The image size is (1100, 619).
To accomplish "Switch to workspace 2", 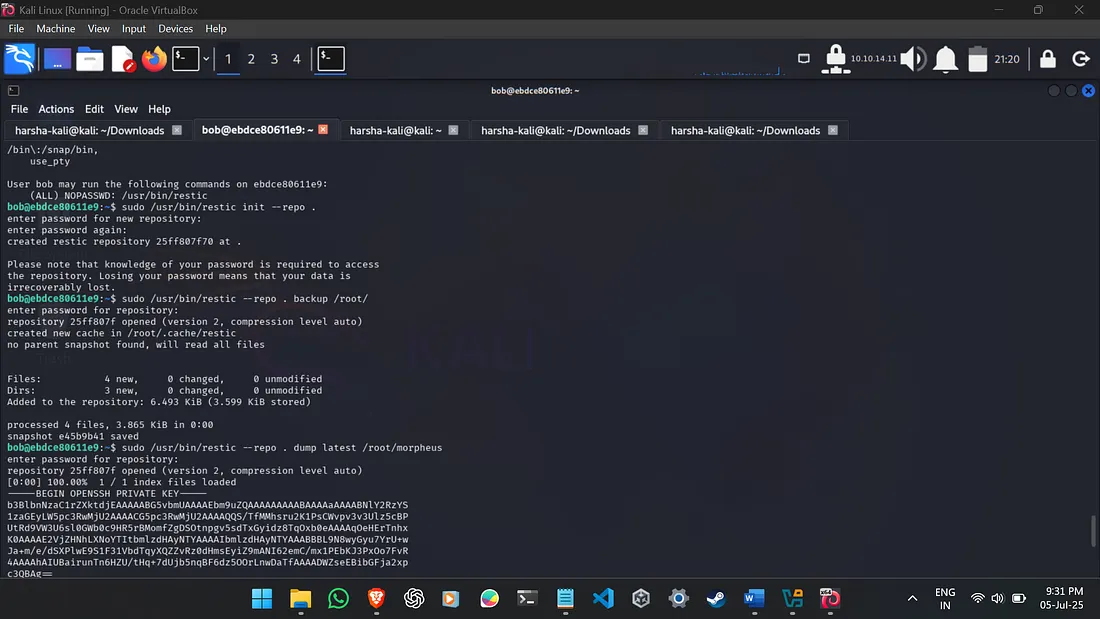I will (250, 59).
